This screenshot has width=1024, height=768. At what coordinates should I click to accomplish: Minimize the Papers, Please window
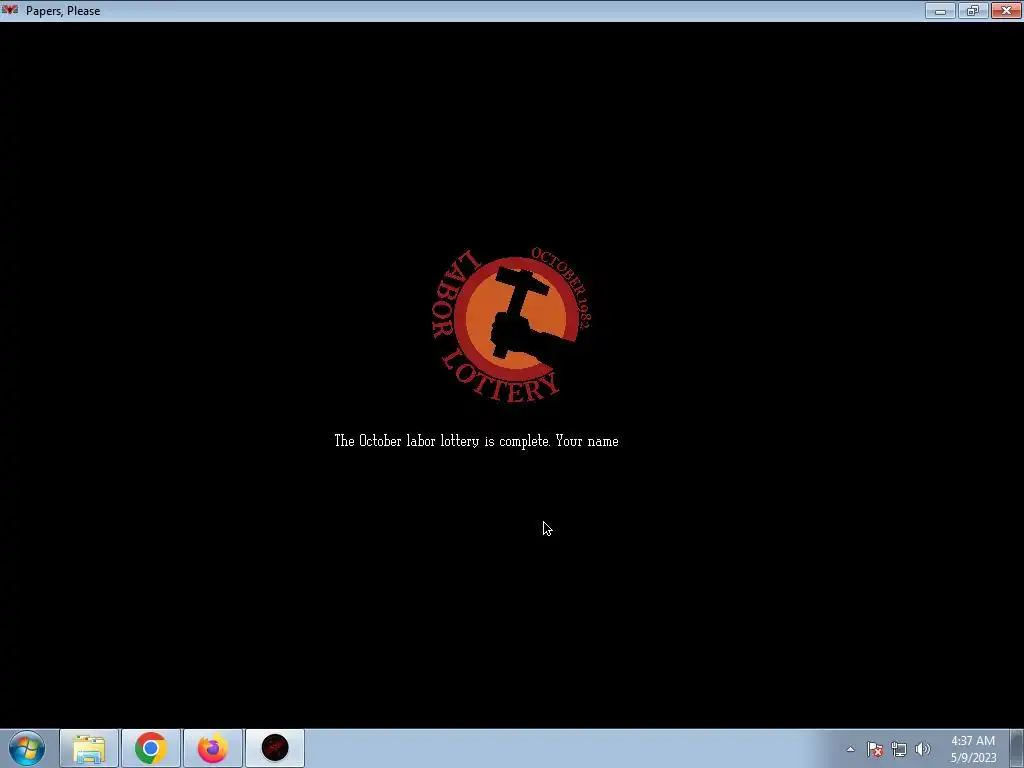pyautogui.click(x=940, y=10)
